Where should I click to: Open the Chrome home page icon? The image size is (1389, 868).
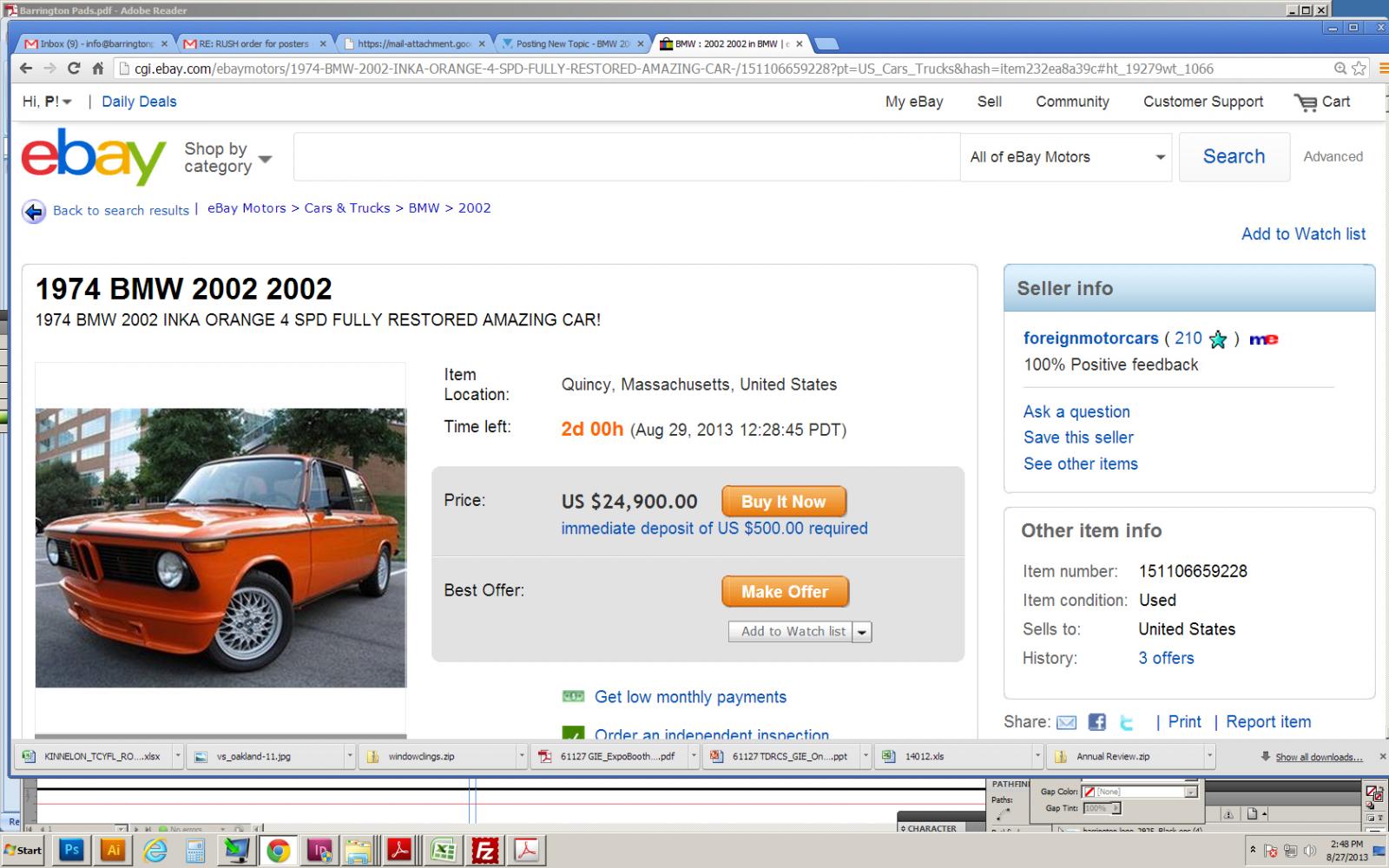[x=98, y=69]
